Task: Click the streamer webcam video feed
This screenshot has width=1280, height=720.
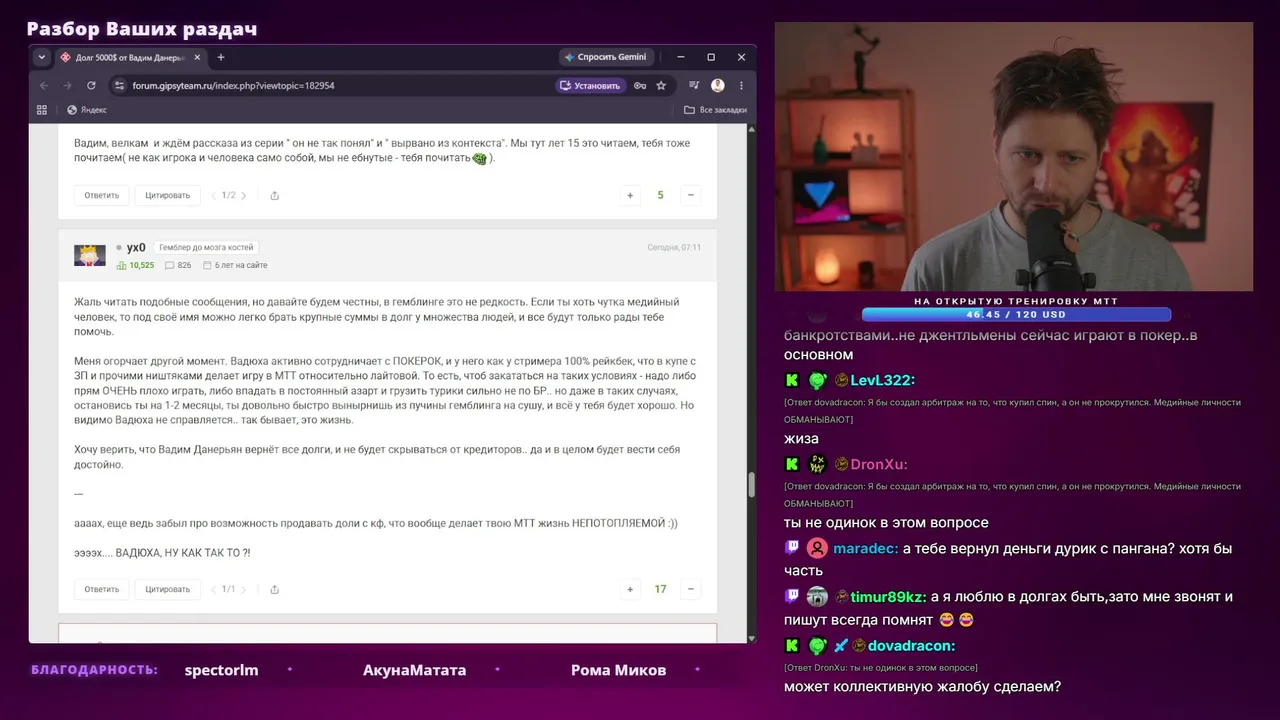Action: [x=1014, y=156]
